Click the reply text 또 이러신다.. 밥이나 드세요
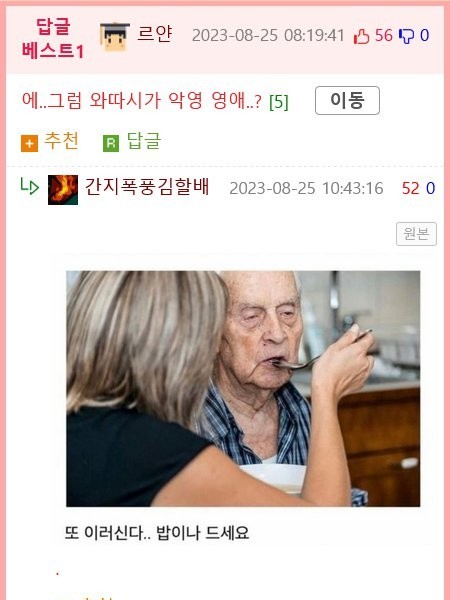The width and height of the screenshot is (450, 600). click(157, 533)
